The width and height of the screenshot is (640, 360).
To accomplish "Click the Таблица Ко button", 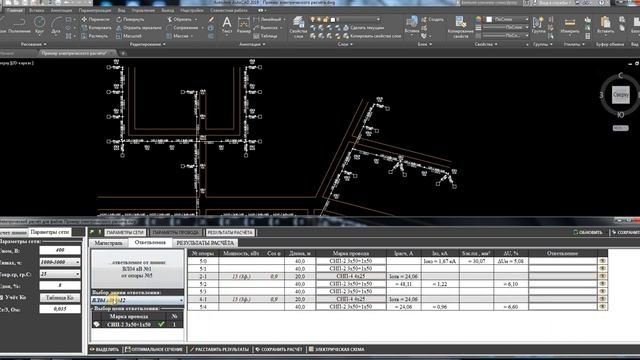I will point(60,298).
